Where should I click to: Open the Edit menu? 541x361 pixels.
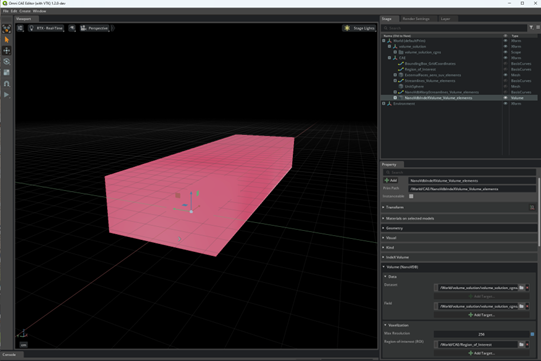tap(14, 11)
